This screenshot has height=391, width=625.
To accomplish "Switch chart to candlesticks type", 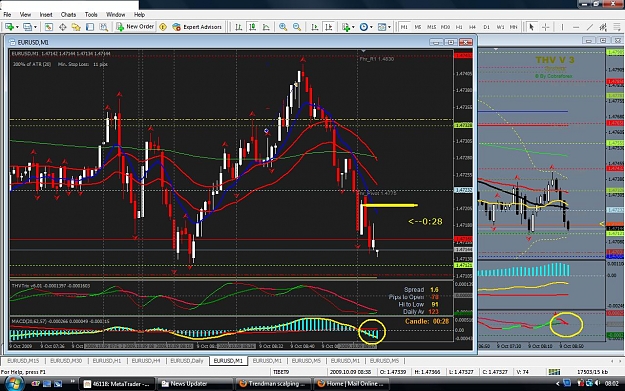I will click(252, 27).
